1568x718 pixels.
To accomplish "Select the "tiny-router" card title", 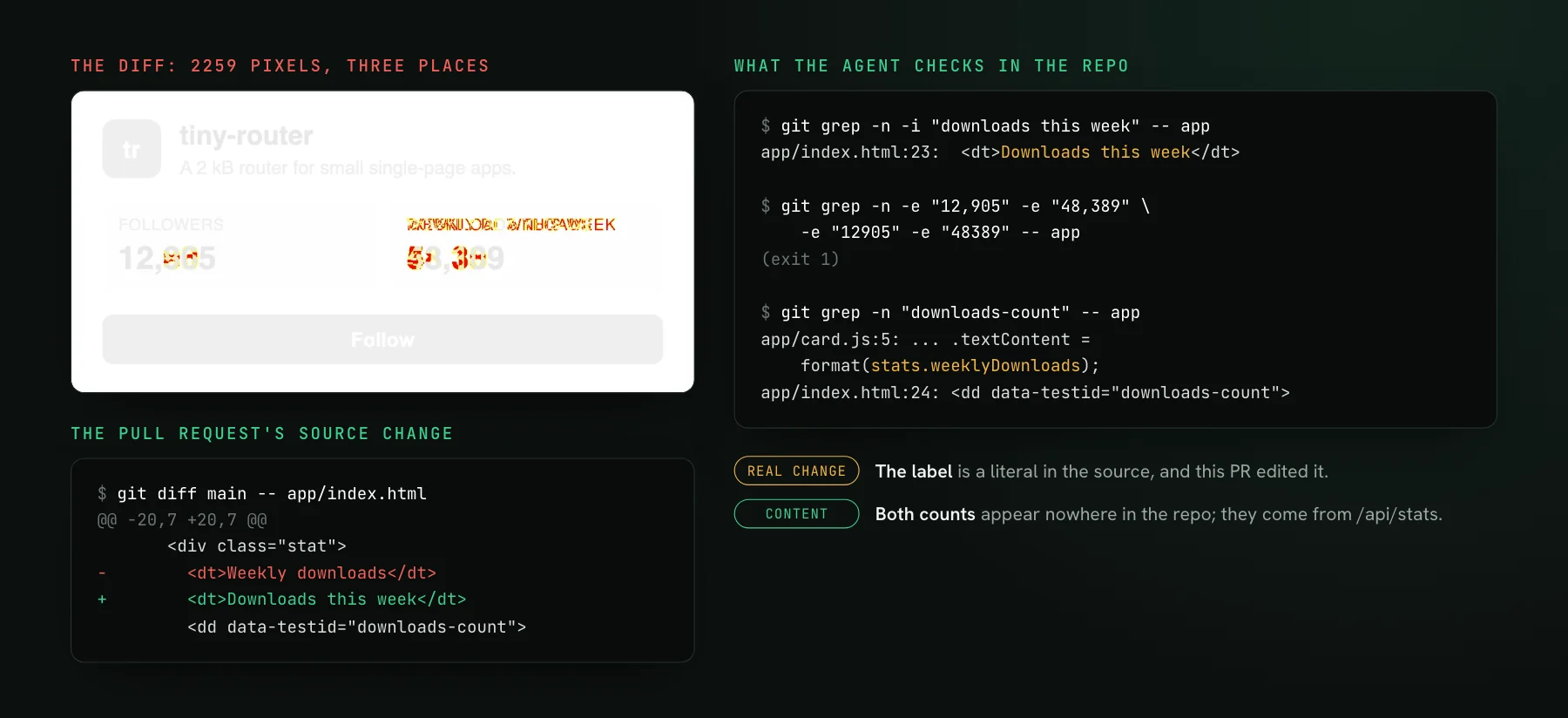I will (247, 136).
